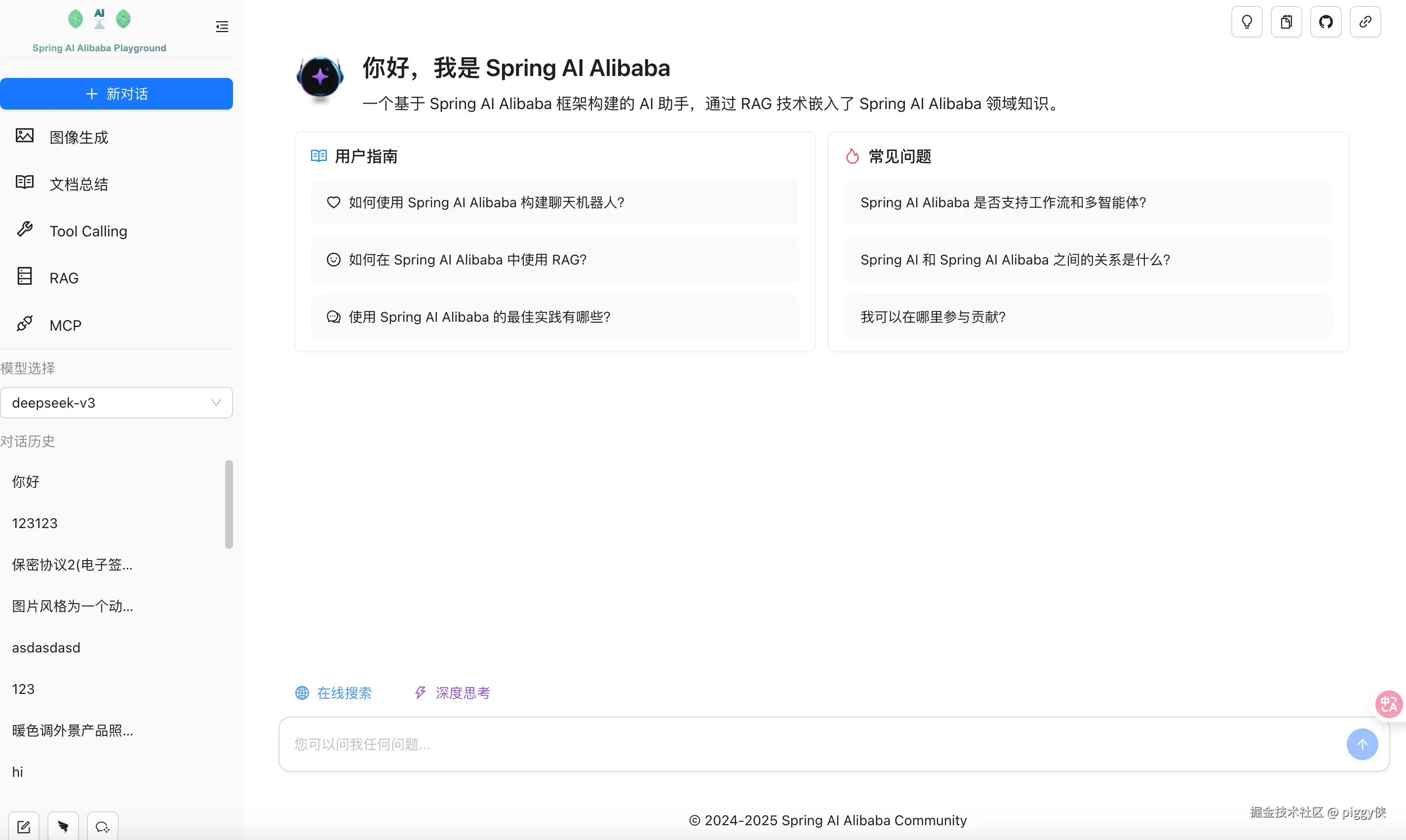
Task: Click the bird icon at the sidebar bottom
Action: point(63,826)
